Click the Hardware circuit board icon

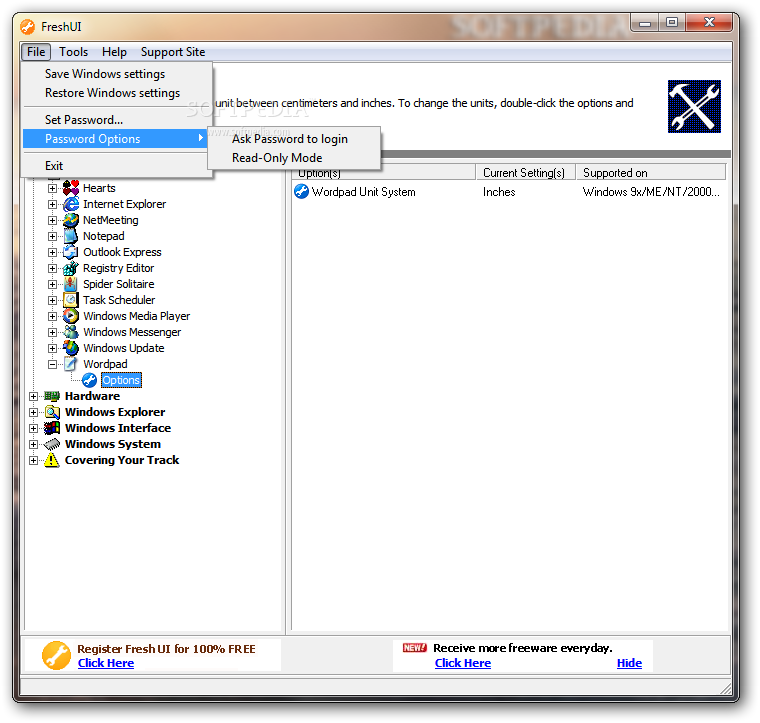point(52,396)
